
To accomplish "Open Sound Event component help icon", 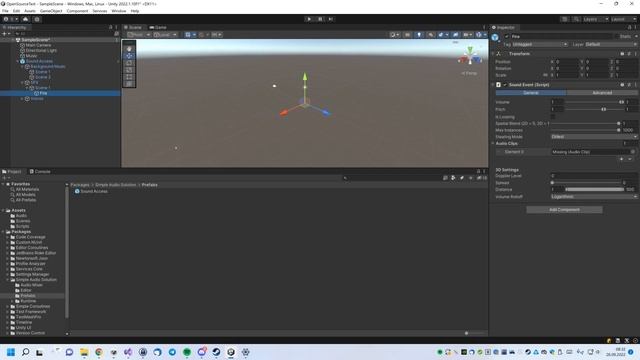I will (622, 84).
